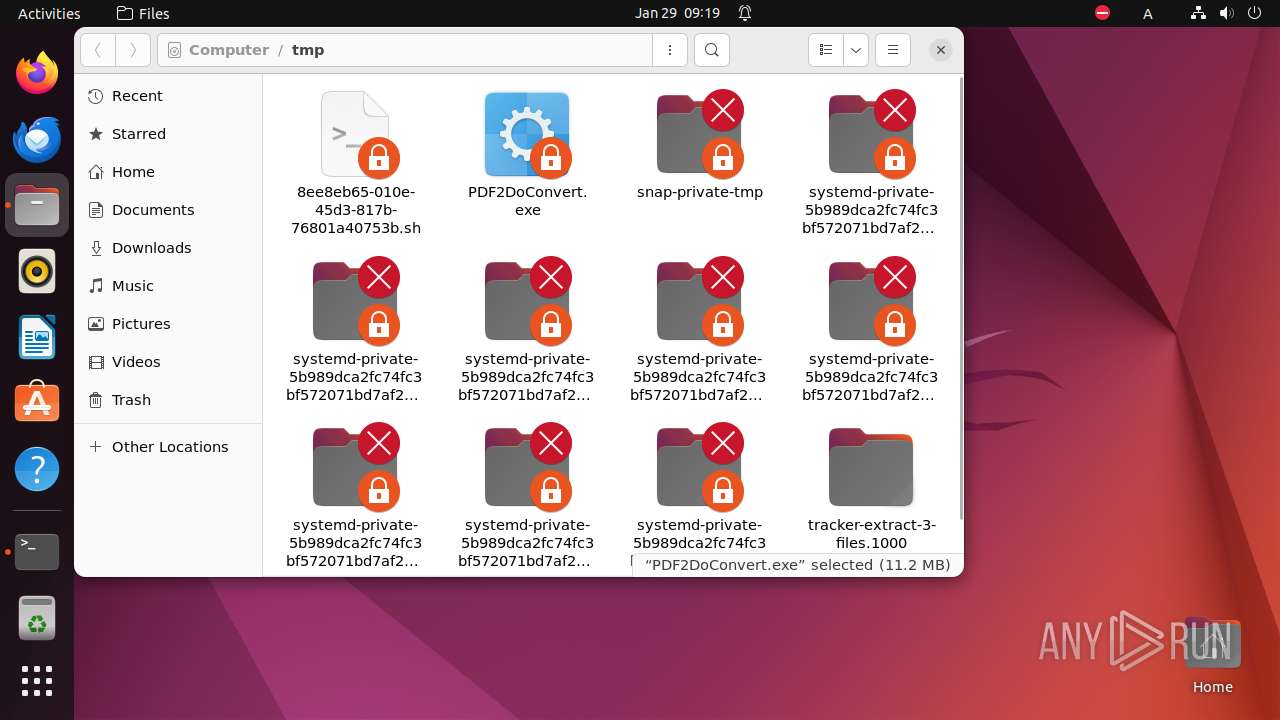The height and width of the screenshot is (720, 1280).
Task: Open Pictures in the sidebar
Action: [168, 324]
